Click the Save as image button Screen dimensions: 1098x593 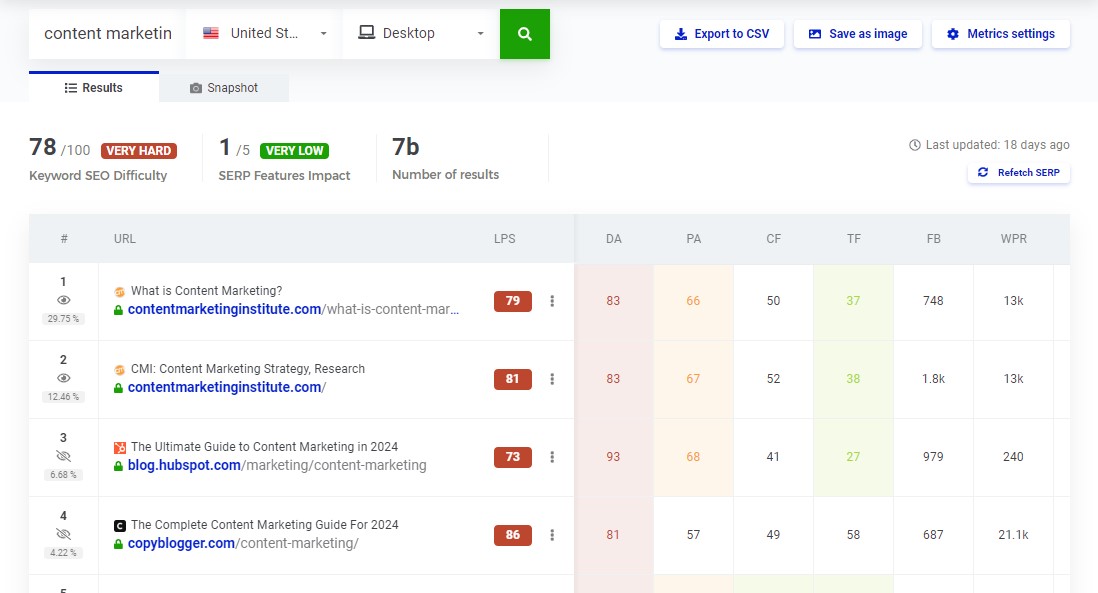[x=858, y=34]
